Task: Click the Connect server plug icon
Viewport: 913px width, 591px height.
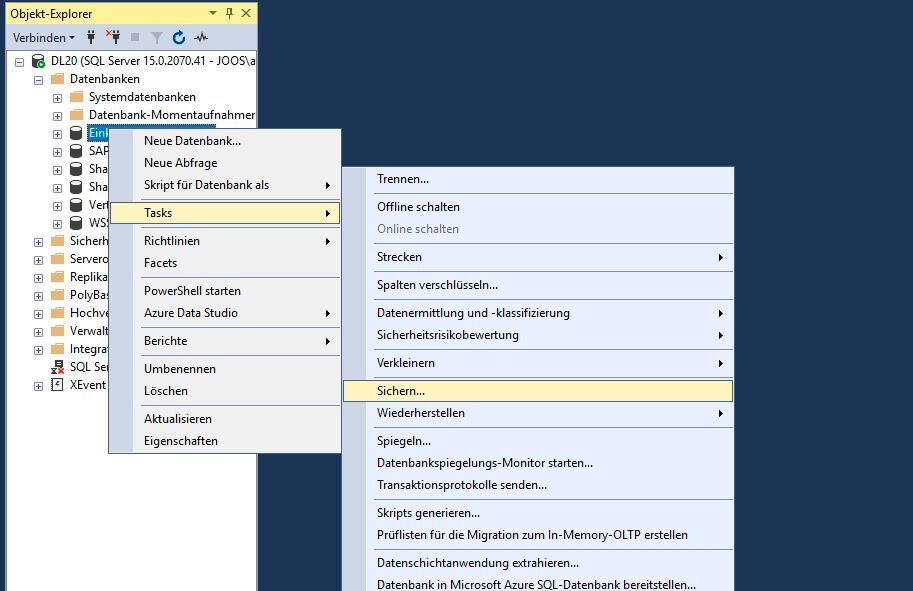Action: 90,37
